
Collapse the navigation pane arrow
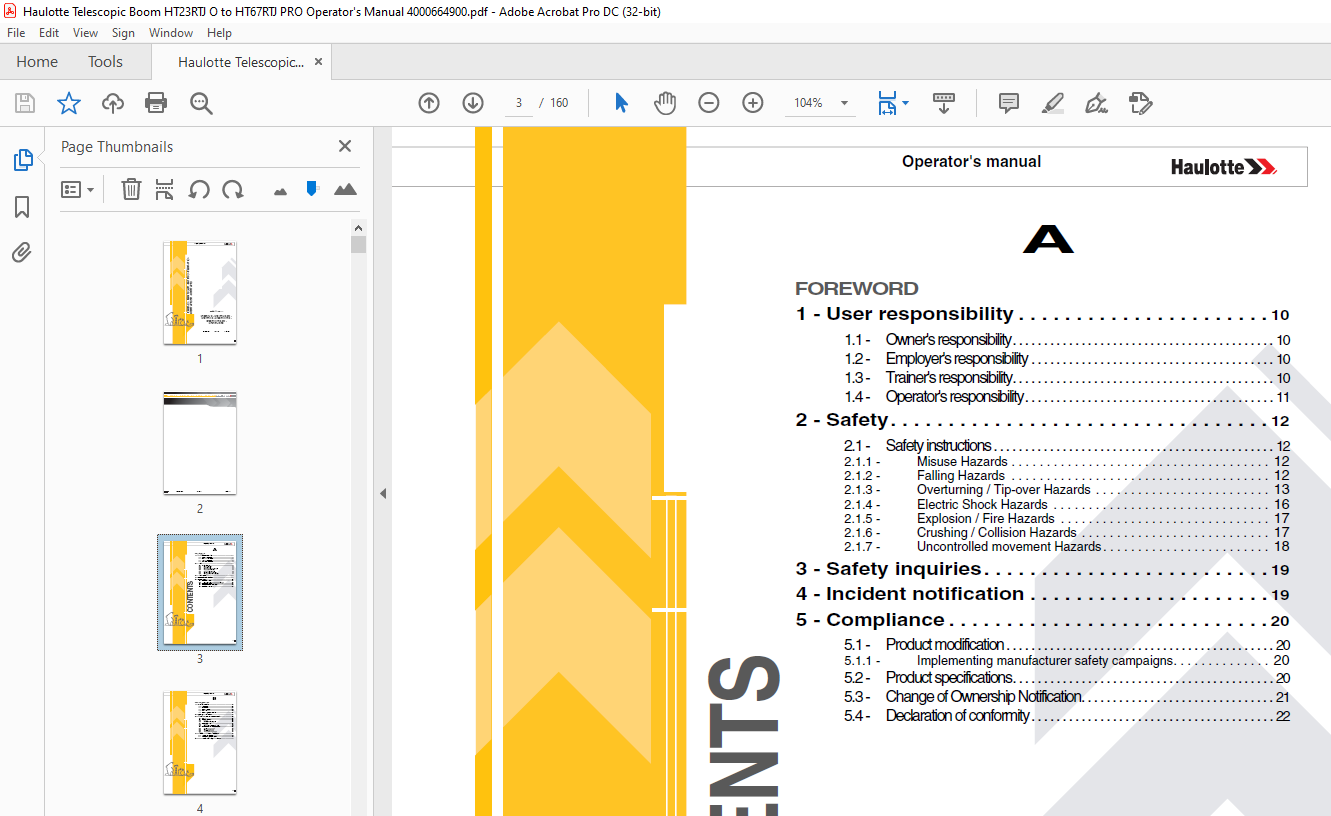pyautogui.click(x=382, y=493)
